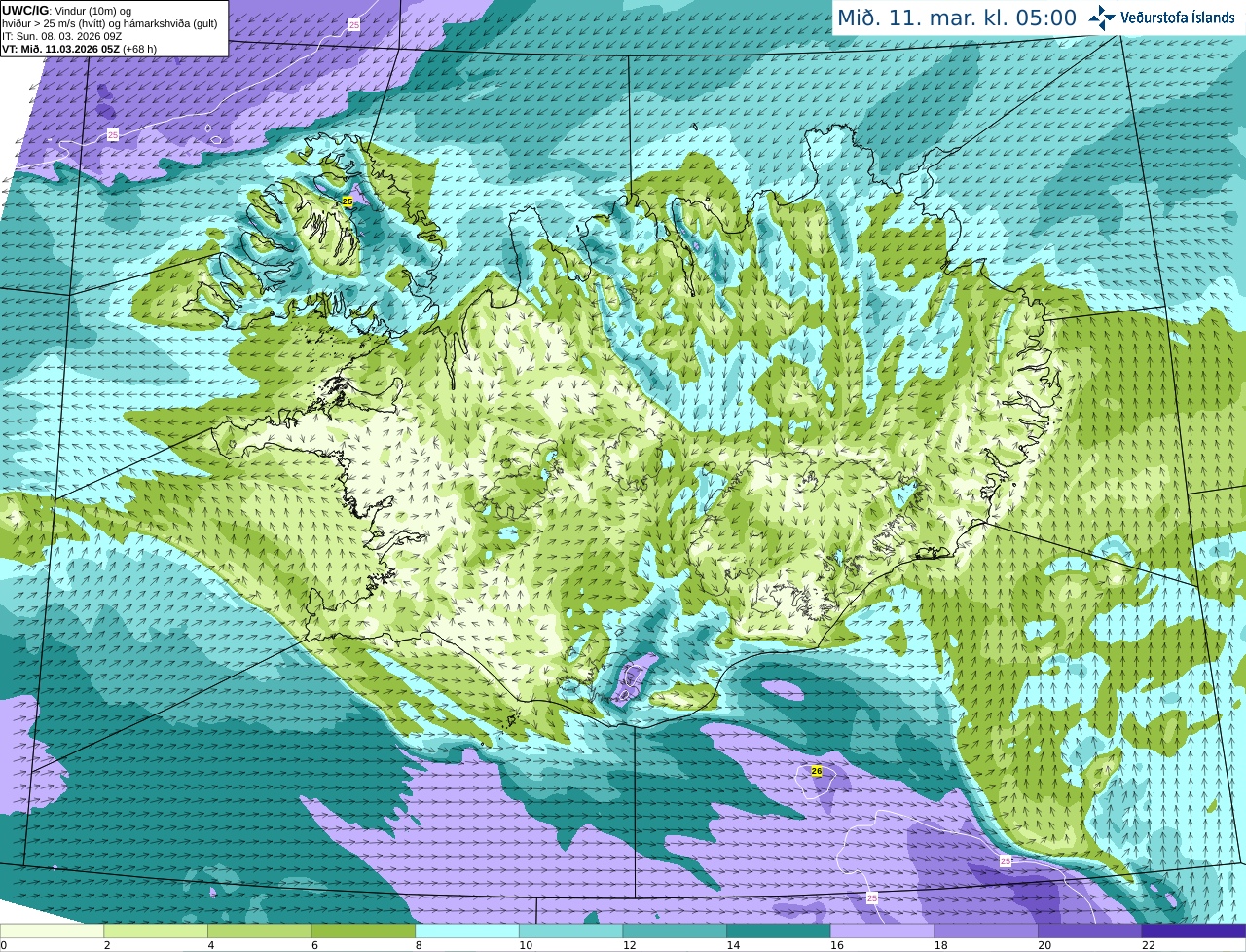Select the darkest purple legend swatch above 22
This screenshot has height=952, width=1246.
[1194, 932]
